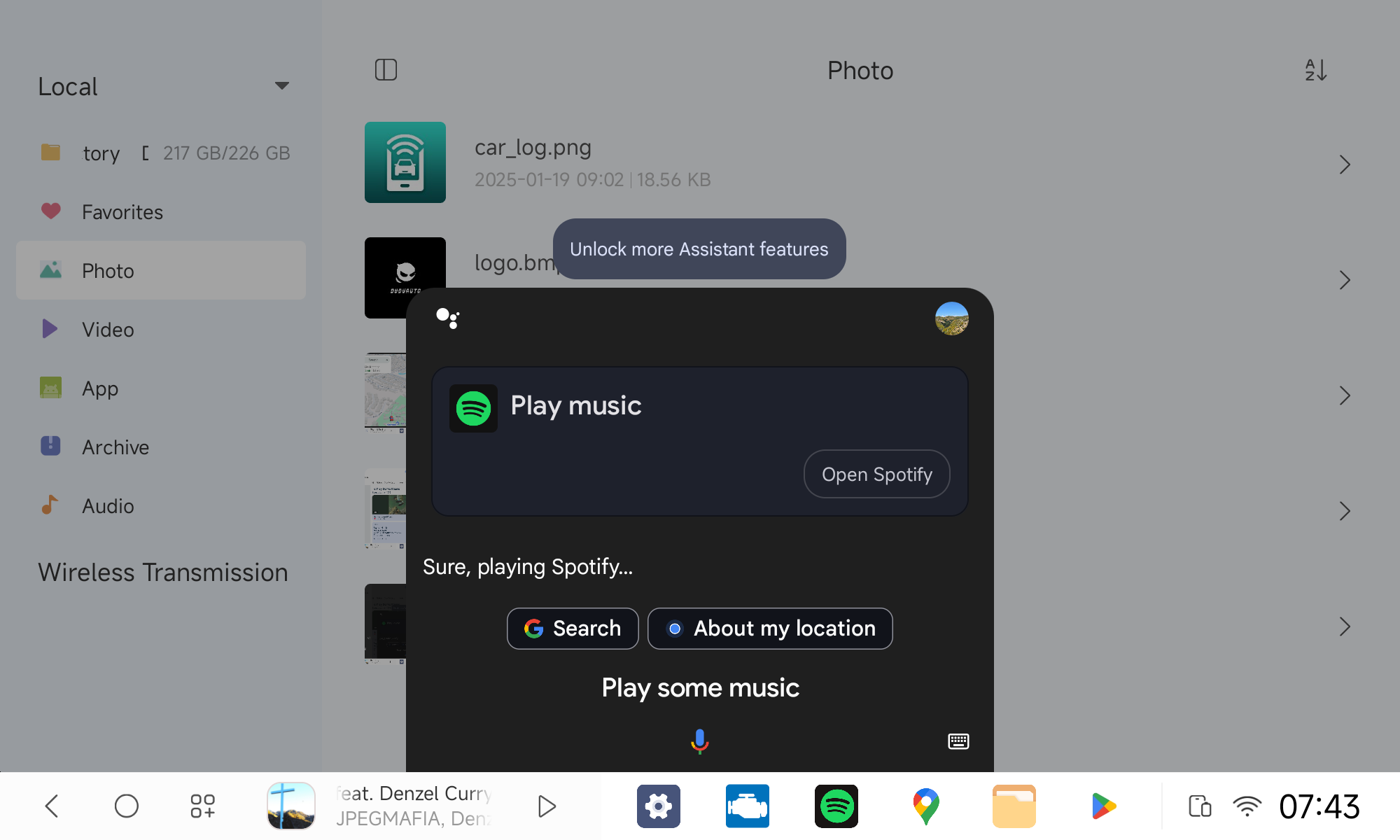This screenshot has height=840, width=1400.
Task: Ask Assistant about my location
Action: [x=770, y=629]
